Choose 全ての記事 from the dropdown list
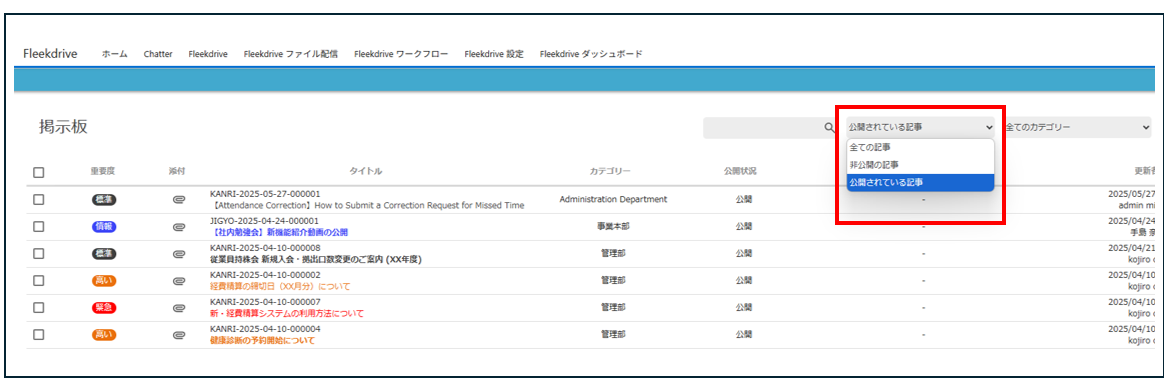Screen dimensions: 1167x382 coord(921,147)
